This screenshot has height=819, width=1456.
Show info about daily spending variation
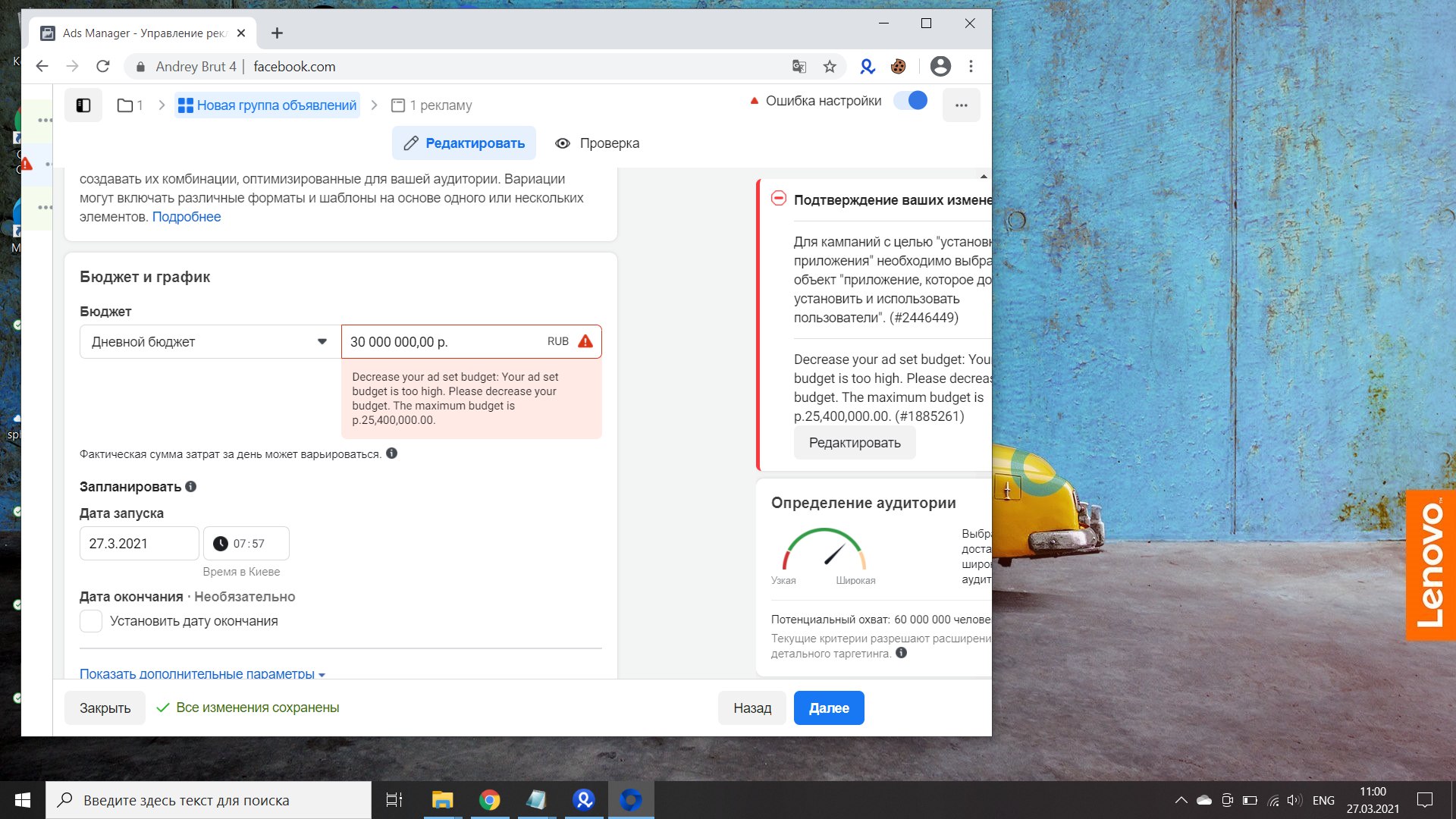point(391,453)
